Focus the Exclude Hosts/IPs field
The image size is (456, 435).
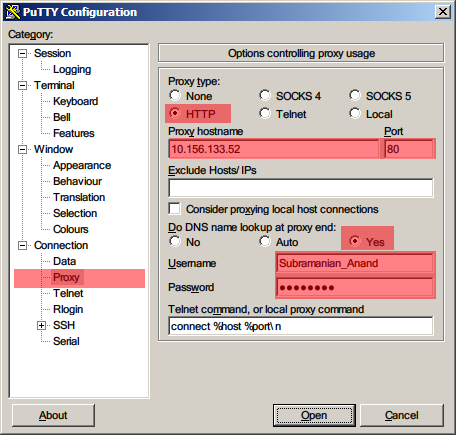click(301, 188)
